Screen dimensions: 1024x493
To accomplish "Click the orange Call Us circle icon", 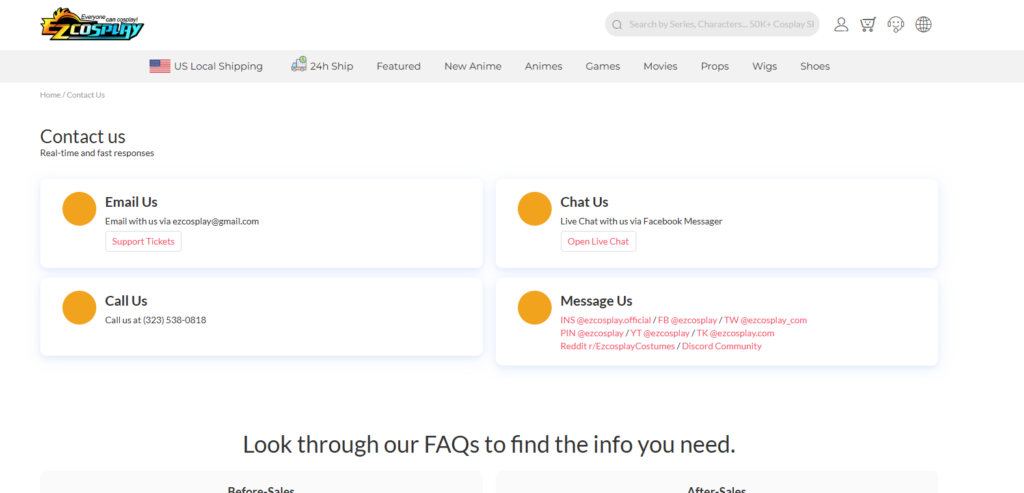I will [x=79, y=308].
